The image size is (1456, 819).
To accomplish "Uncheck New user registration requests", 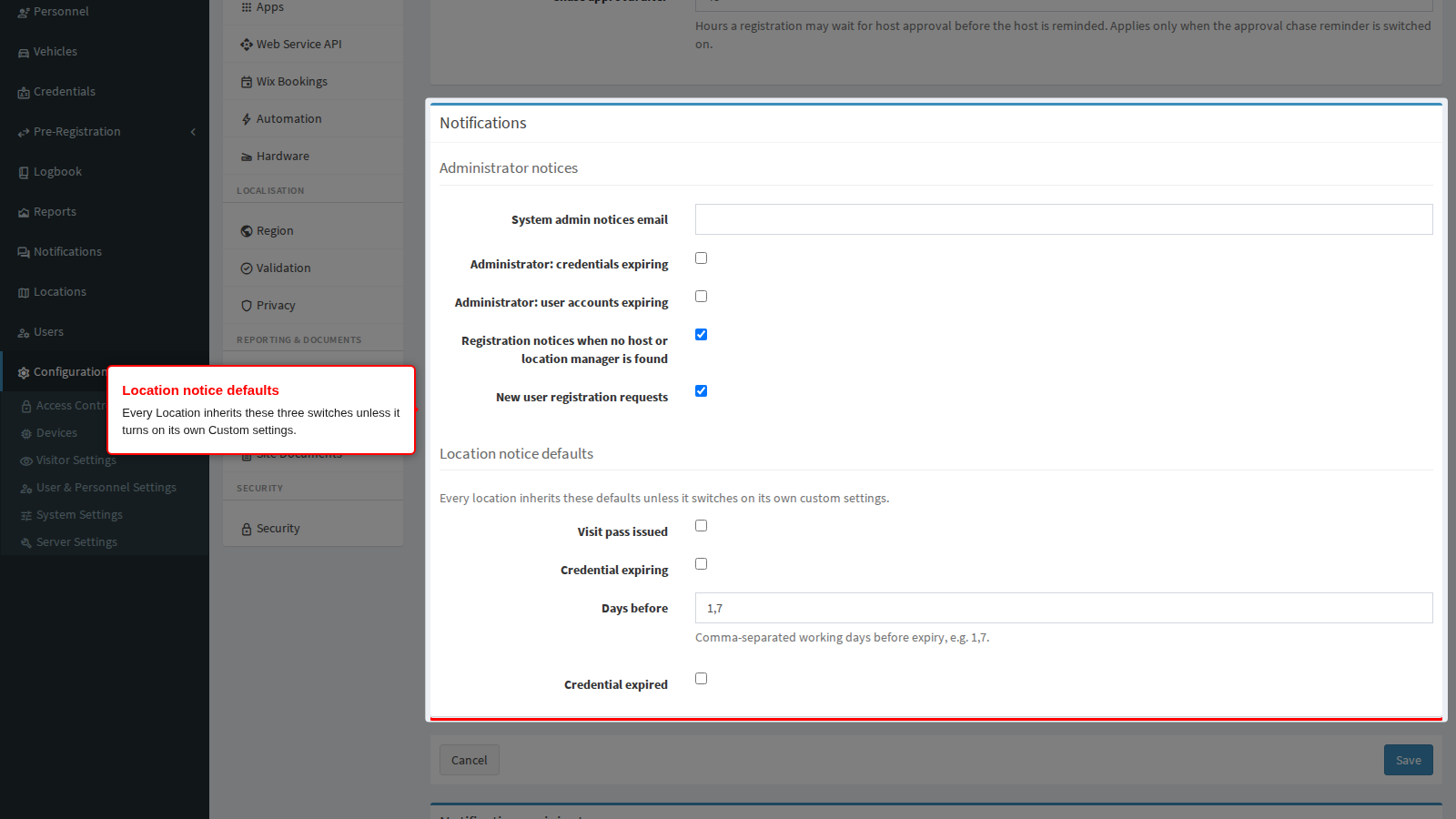I will 701,391.
